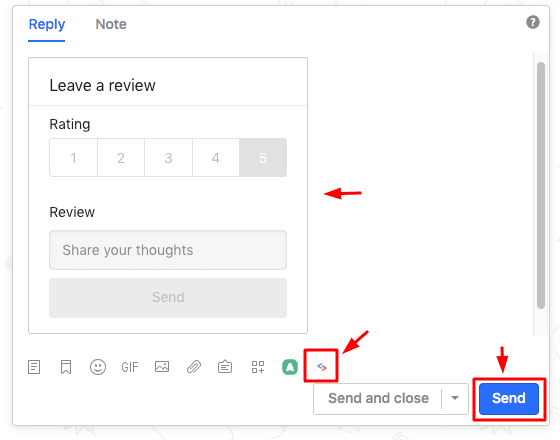Open the clipboard article insert icon
The width and height of the screenshot is (560, 440).
(x=225, y=367)
